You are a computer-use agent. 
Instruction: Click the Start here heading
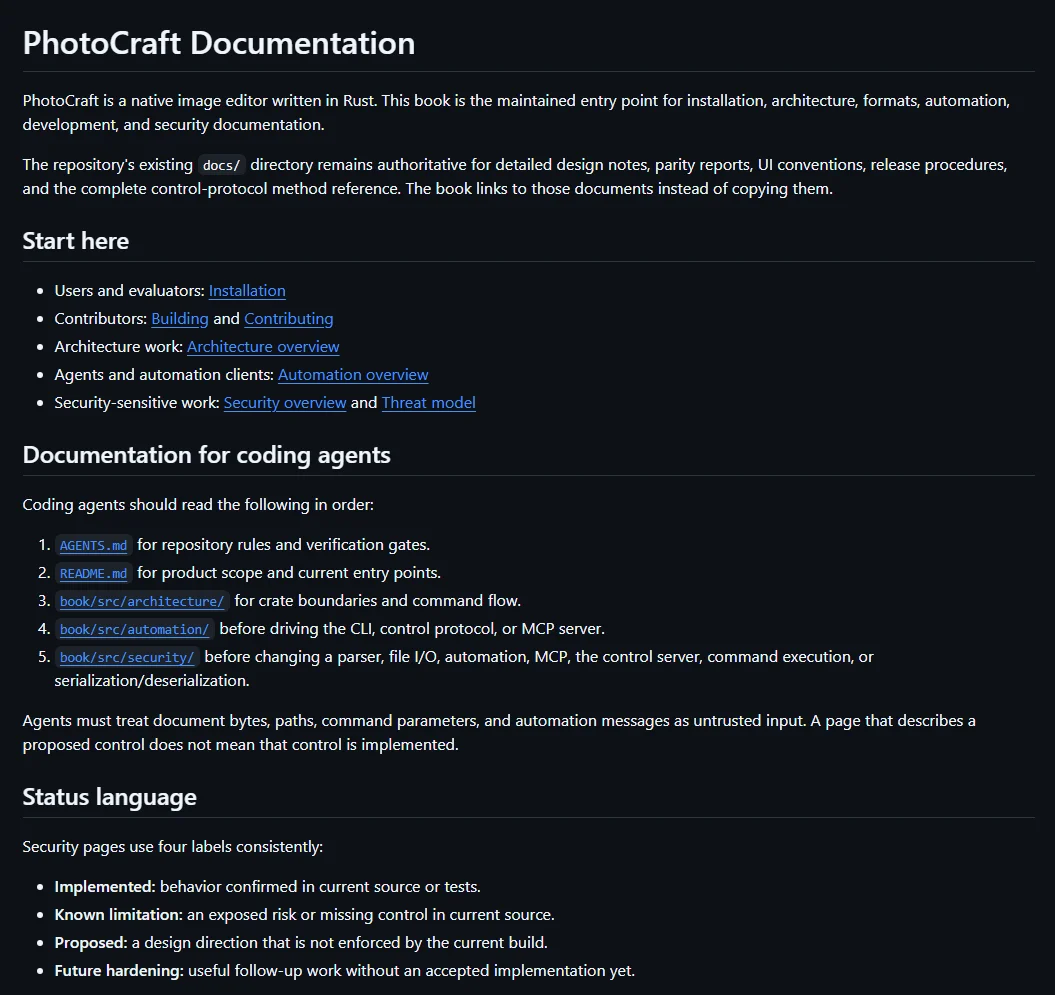point(75,241)
